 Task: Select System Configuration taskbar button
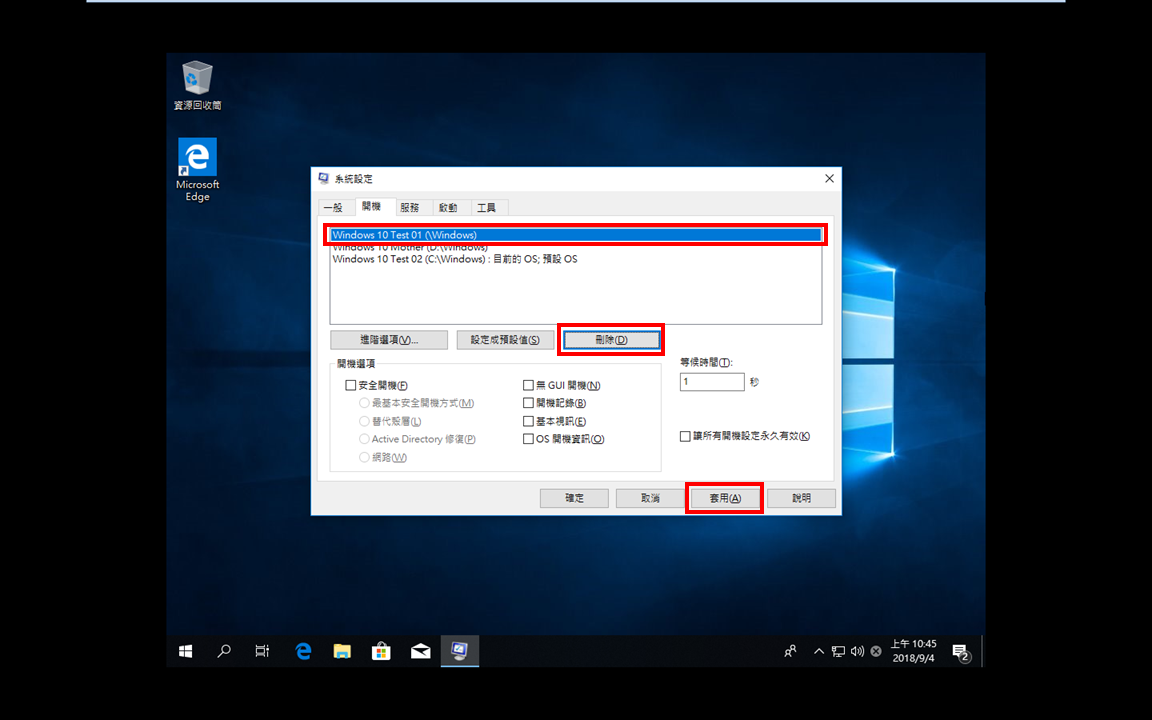click(x=460, y=651)
